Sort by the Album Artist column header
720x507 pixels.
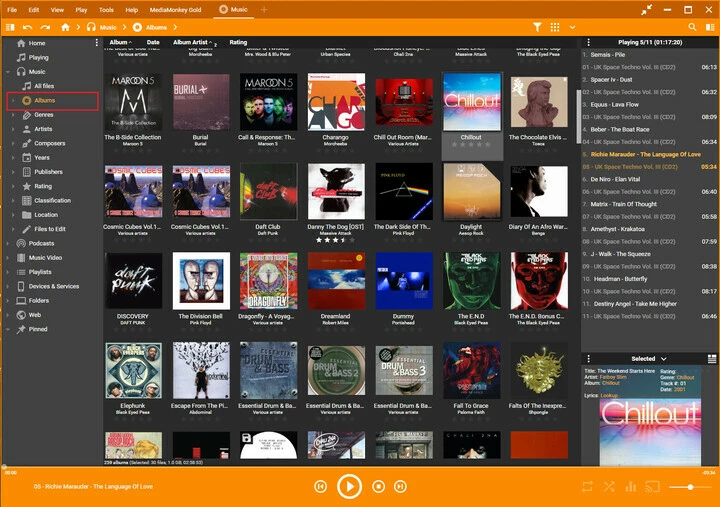(193, 42)
